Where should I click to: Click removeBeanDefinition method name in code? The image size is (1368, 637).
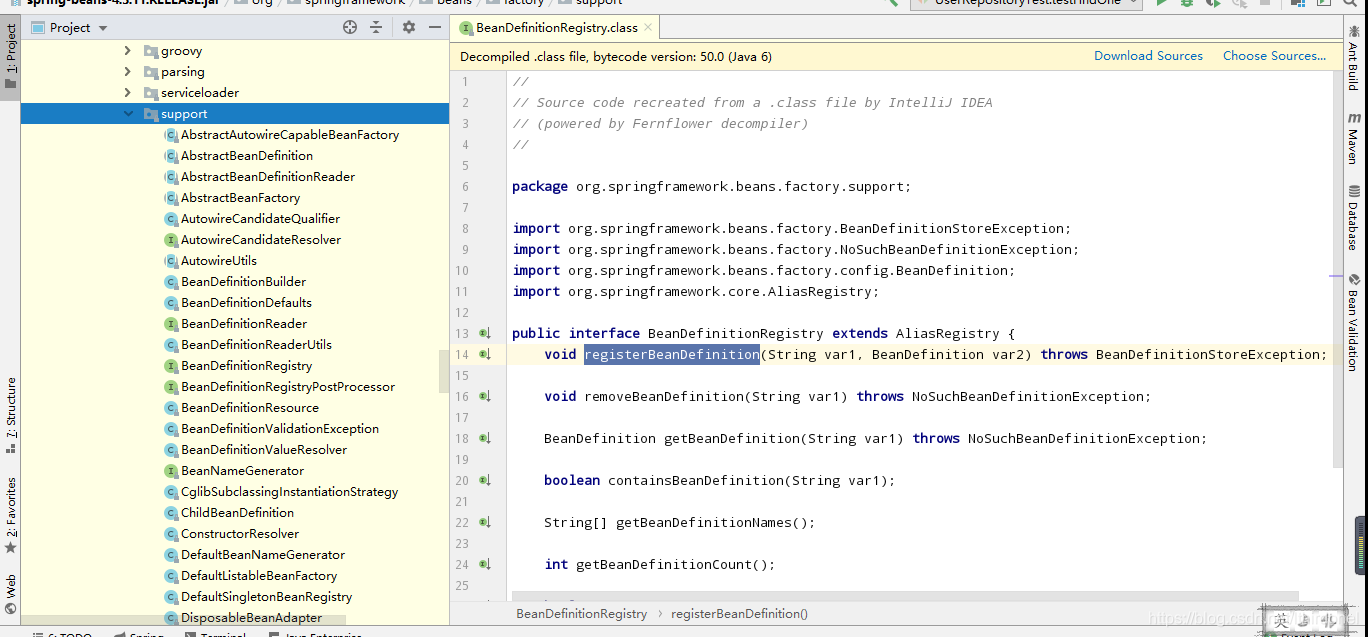pyautogui.click(x=665, y=396)
